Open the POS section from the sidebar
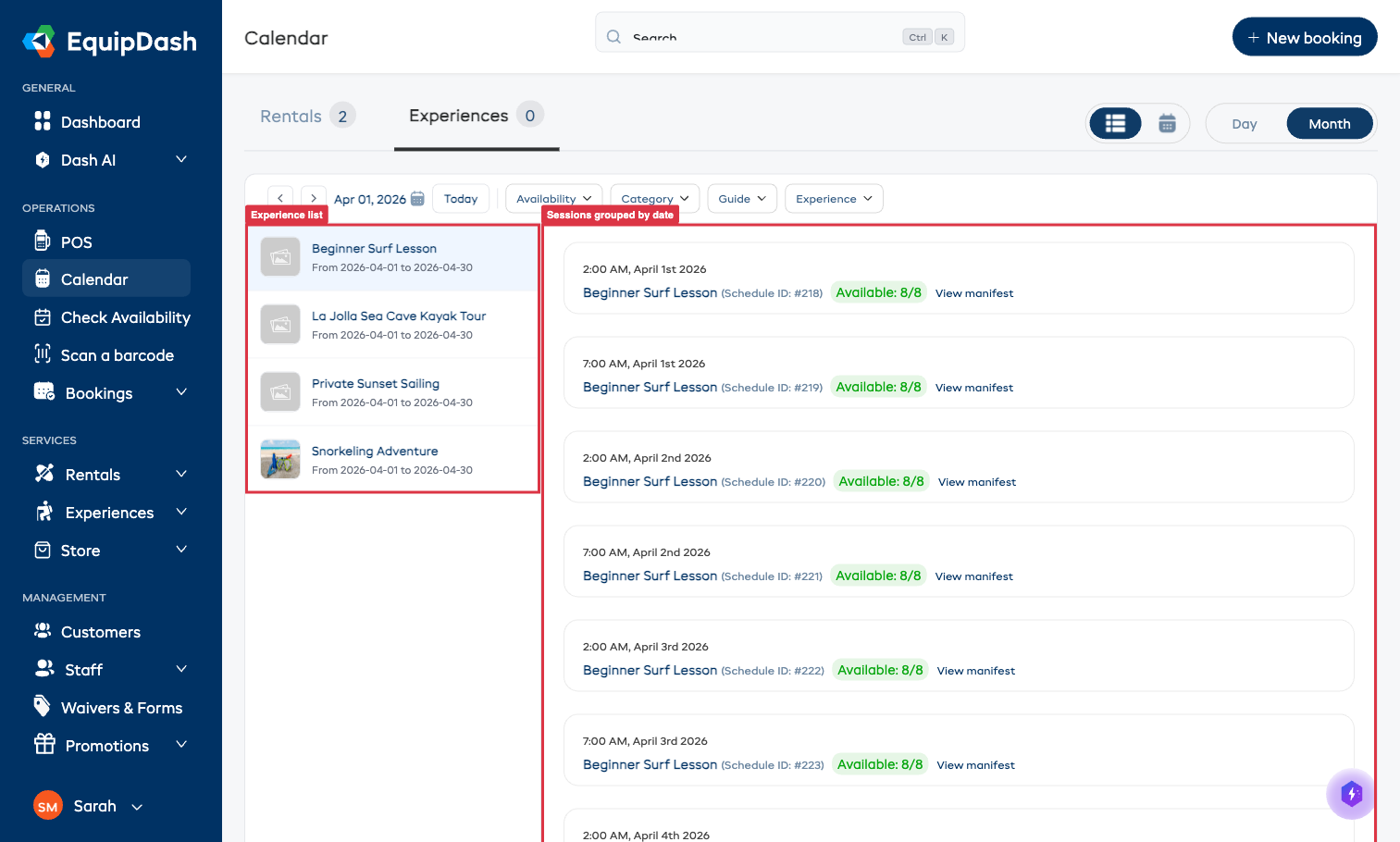This screenshot has height=842, width=1400. (76, 241)
